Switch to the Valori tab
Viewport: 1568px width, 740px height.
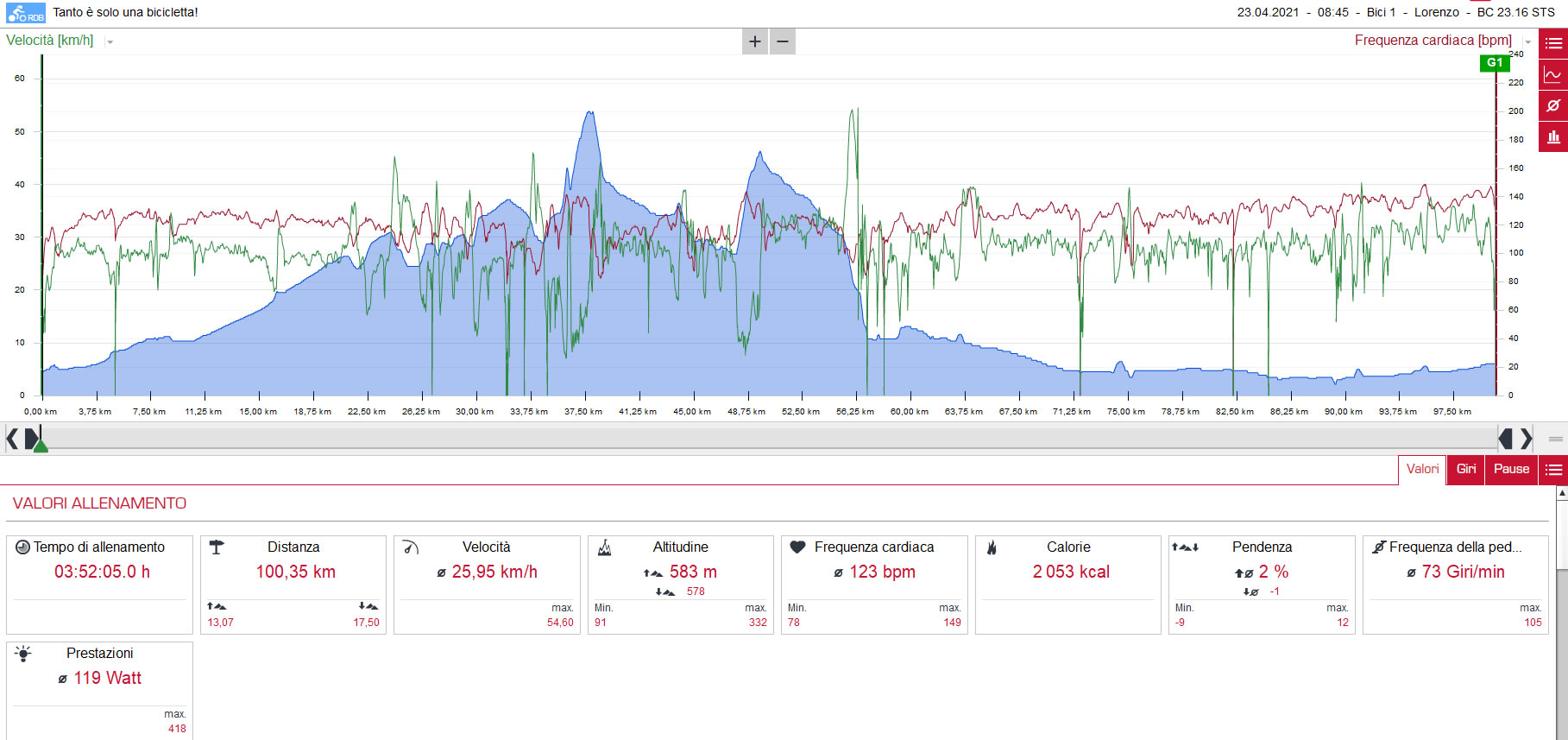(x=1422, y=470)
